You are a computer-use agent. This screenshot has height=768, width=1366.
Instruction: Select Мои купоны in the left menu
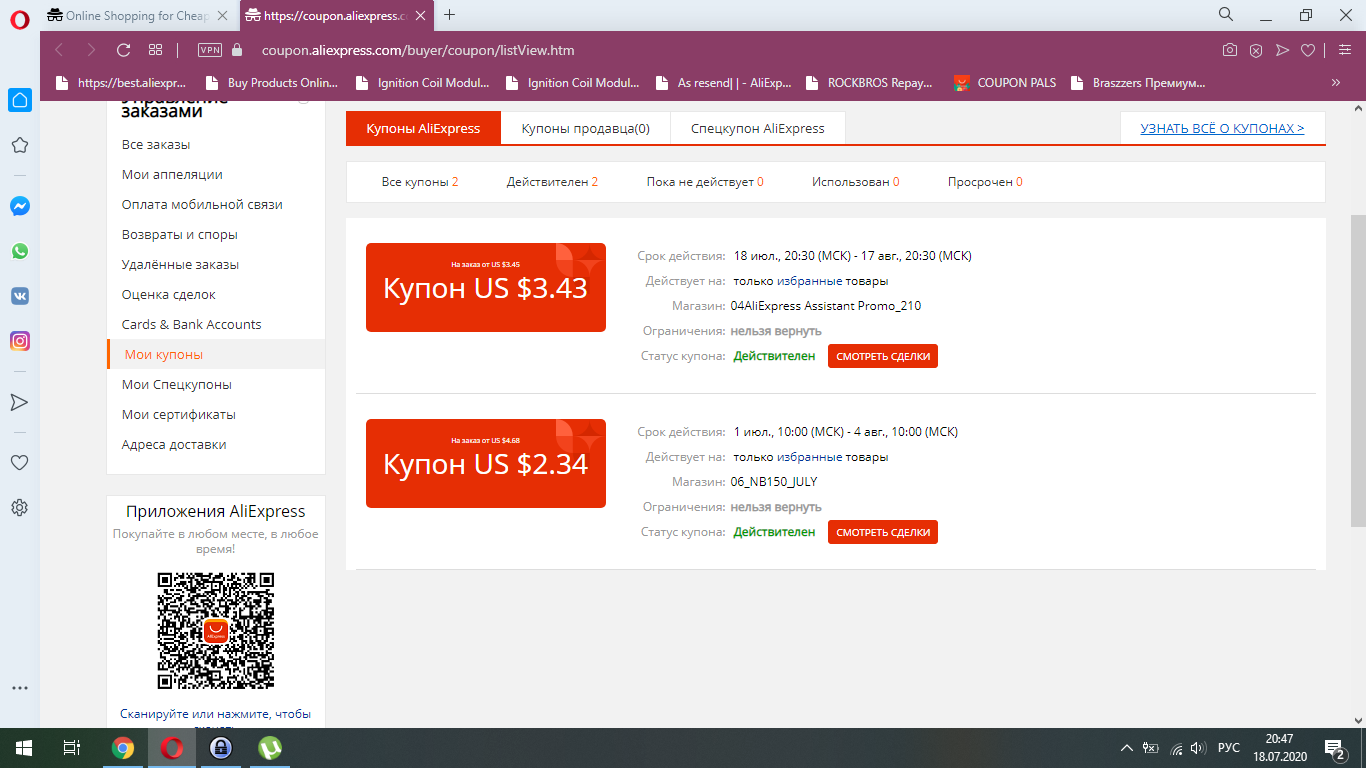(x=216, y=354)
